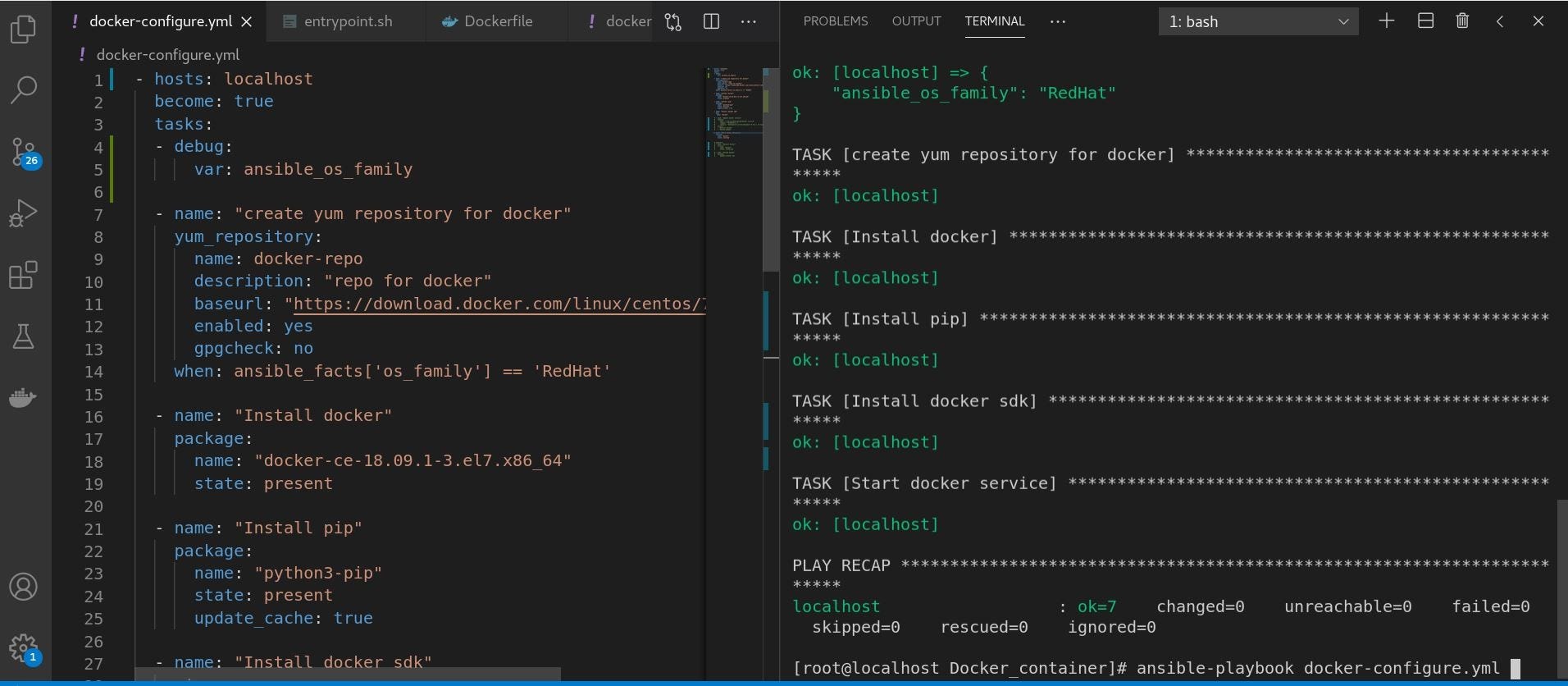Open the Docker view in activity bar
The width and height of the screenshot is (1568, 686).
pyautogui.click(x=23, y=398)
